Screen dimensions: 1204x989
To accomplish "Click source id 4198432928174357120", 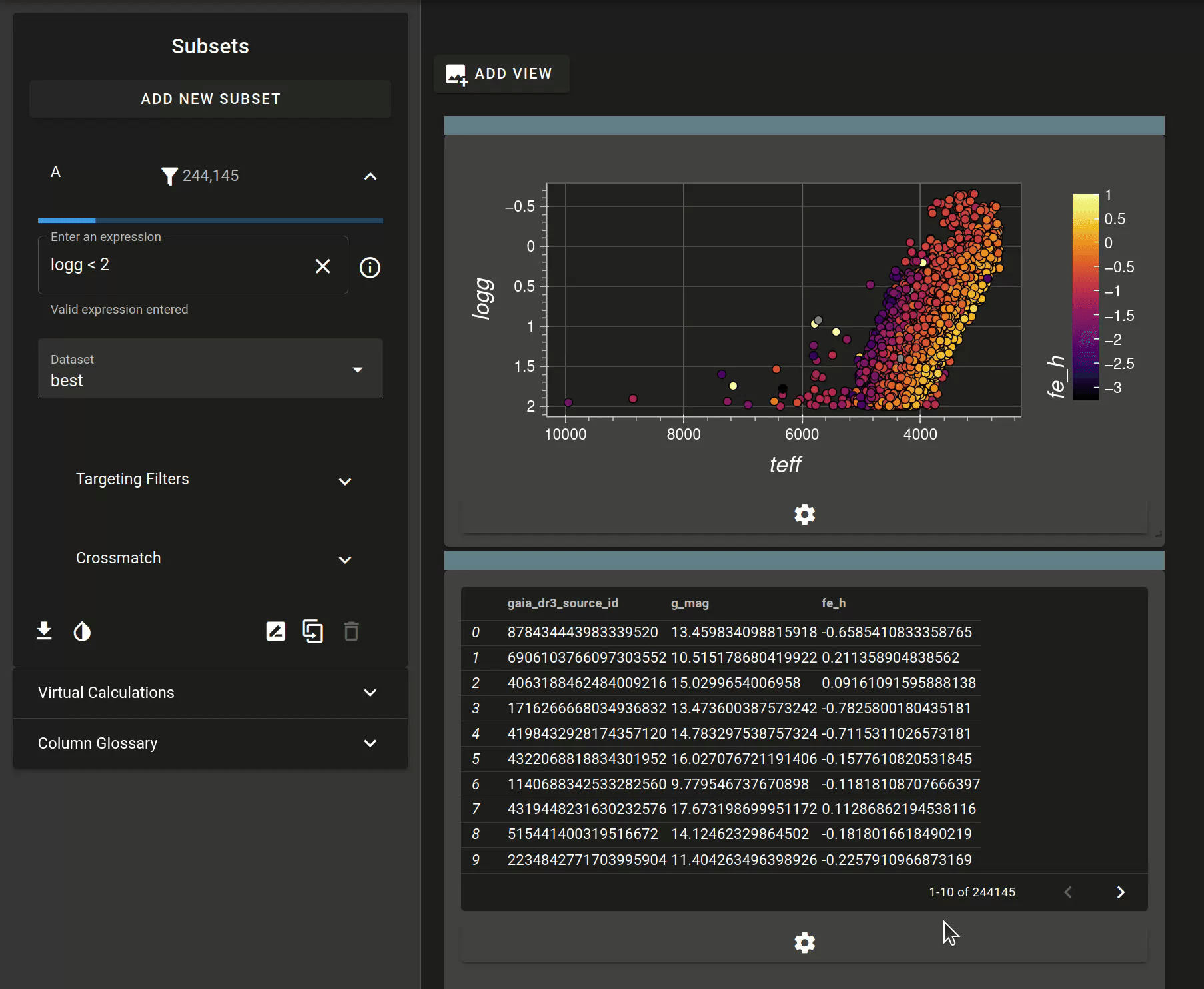I will [x=586, y=734].
